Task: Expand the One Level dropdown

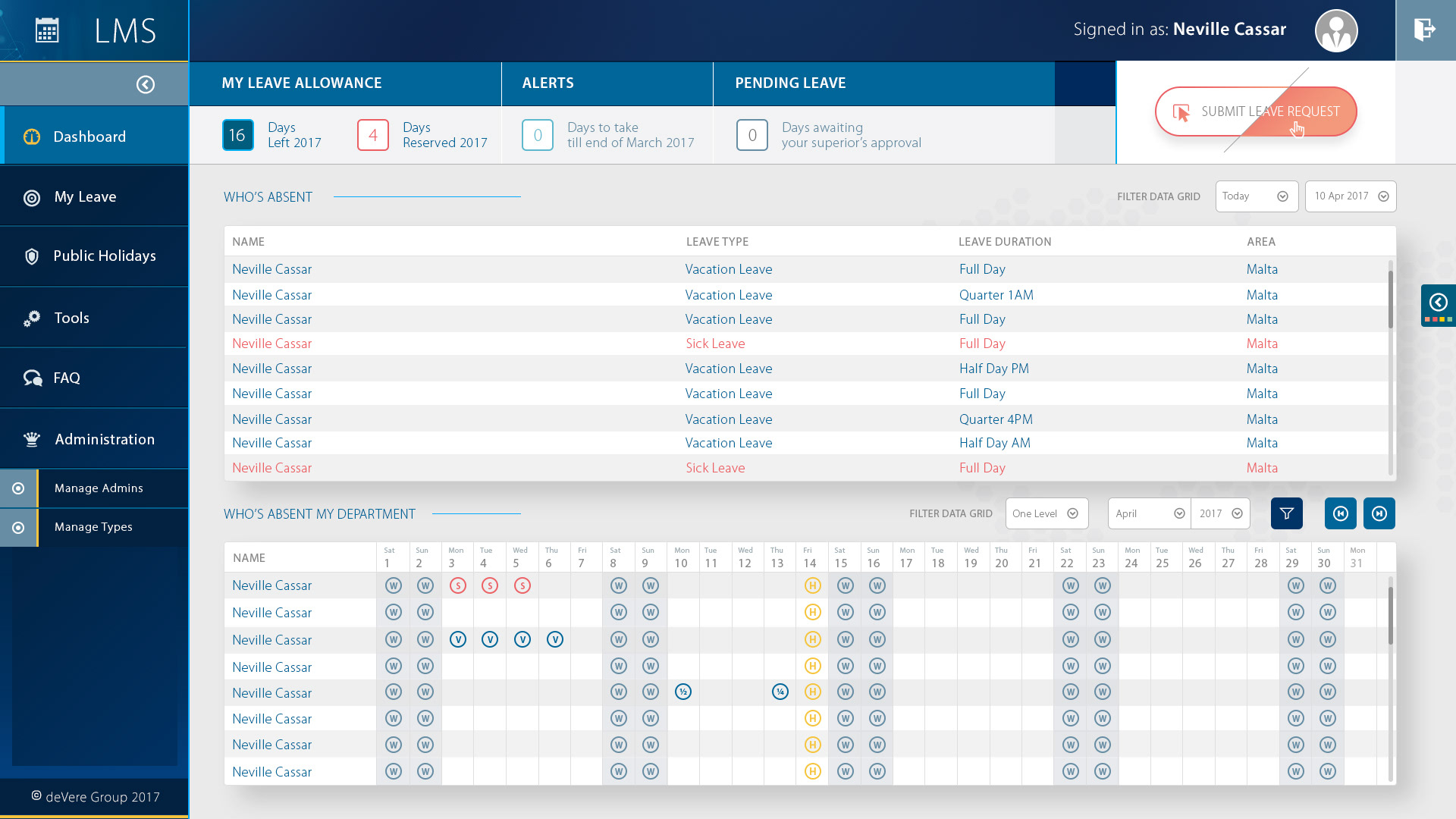Action: [x=1046, y=513]
